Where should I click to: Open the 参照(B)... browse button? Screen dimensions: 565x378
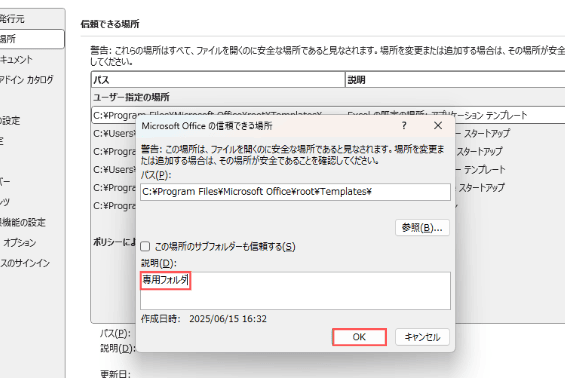click(422, 228)
